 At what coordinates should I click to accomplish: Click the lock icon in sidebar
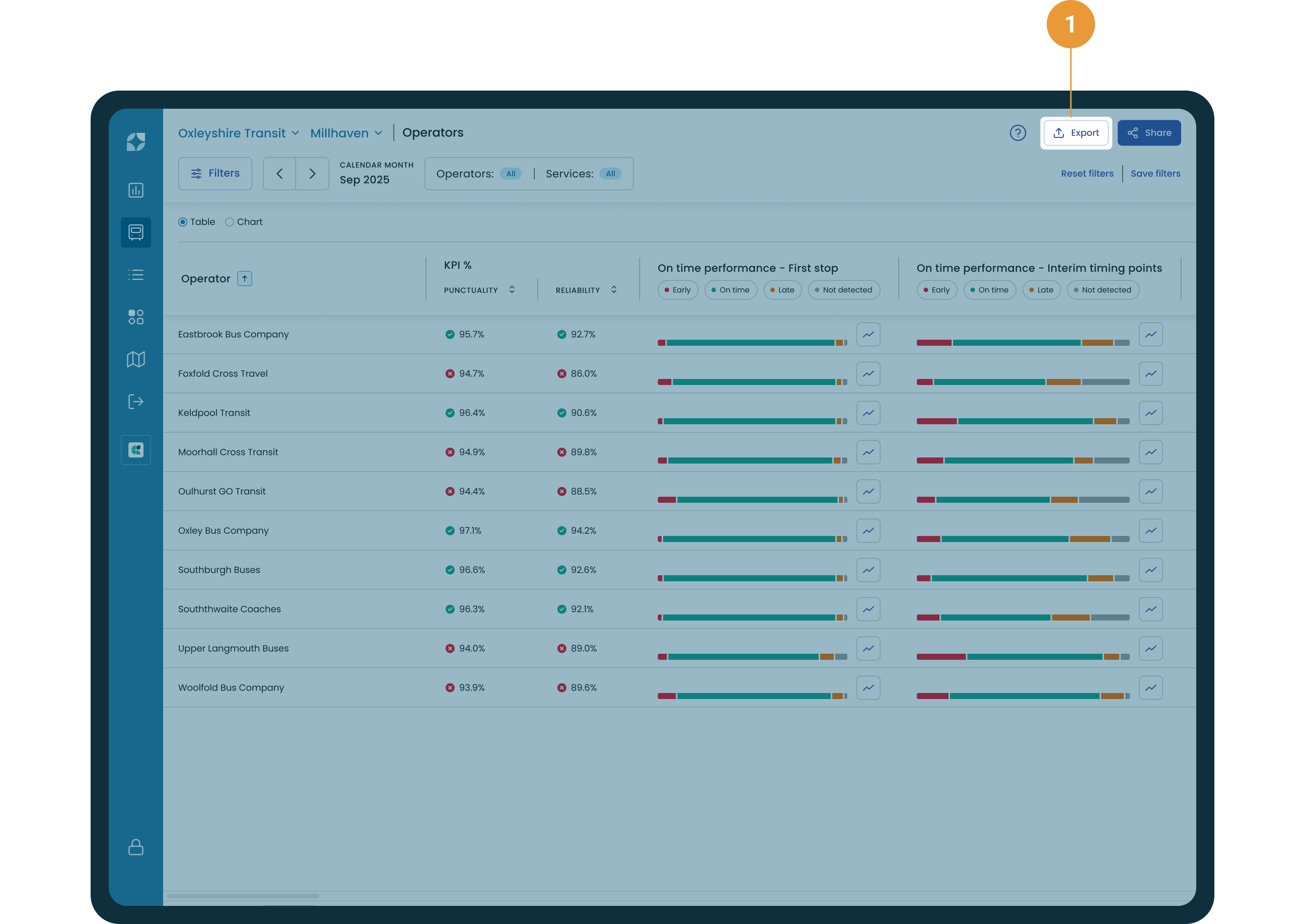coord(135,846)
